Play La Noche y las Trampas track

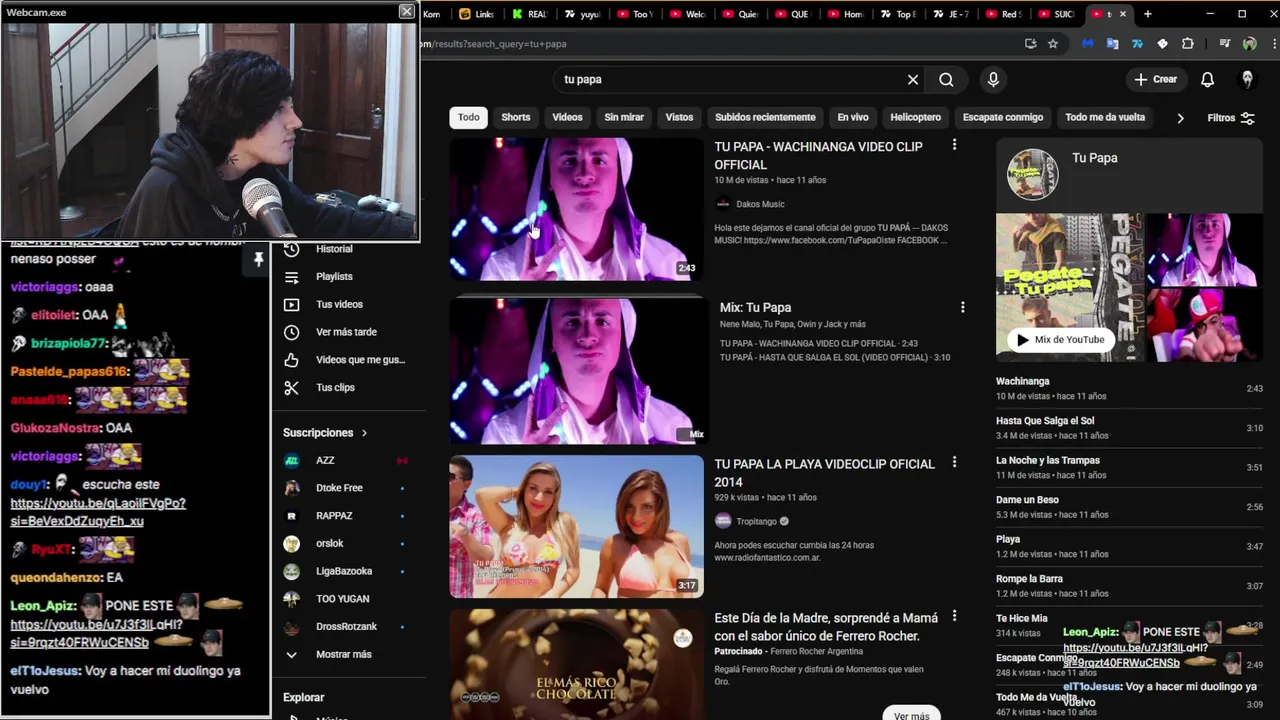[1129, 467]
